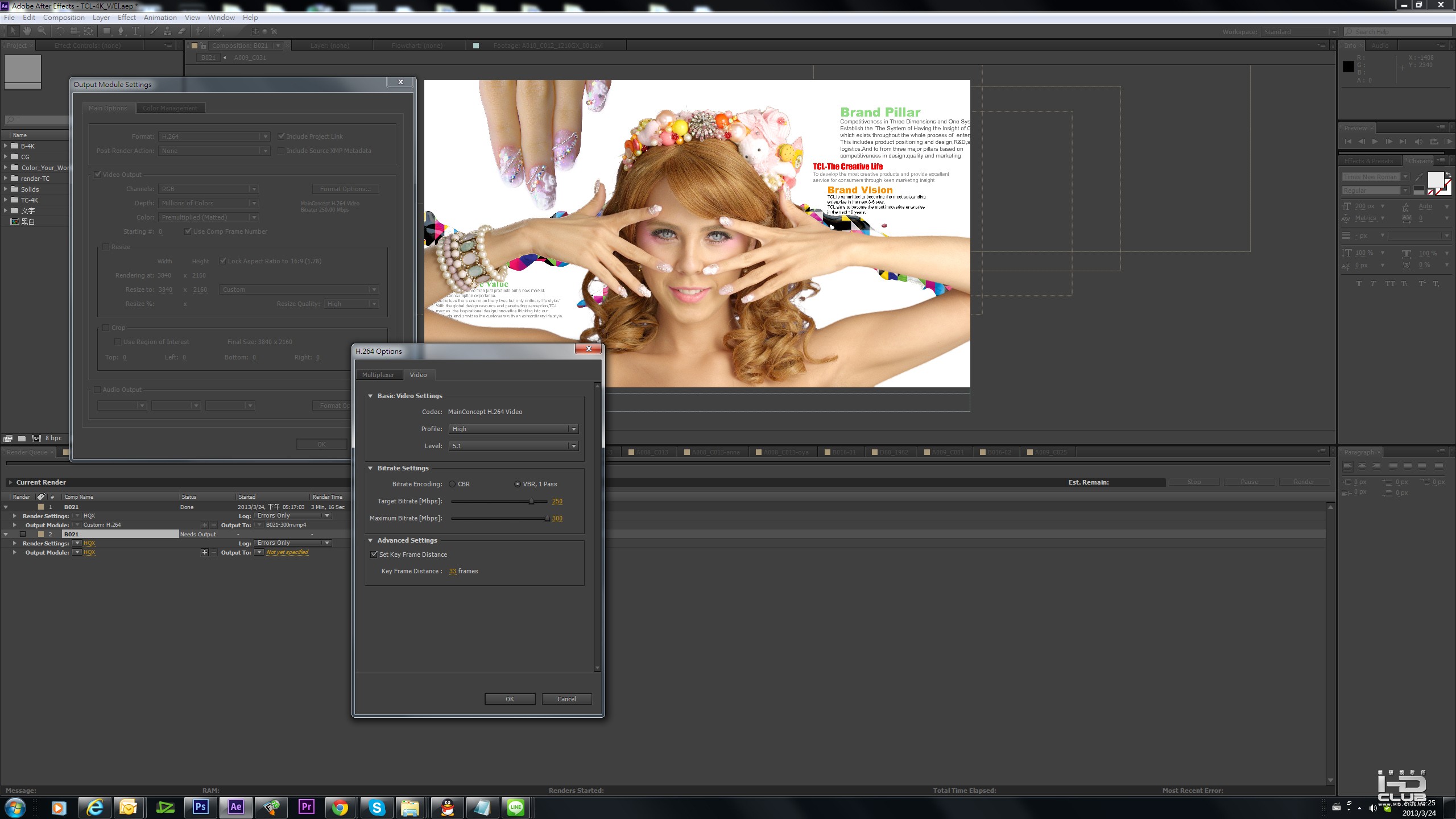Open the Level dropdown showing 5.1

pyautogui.click(x=513, y=446)
